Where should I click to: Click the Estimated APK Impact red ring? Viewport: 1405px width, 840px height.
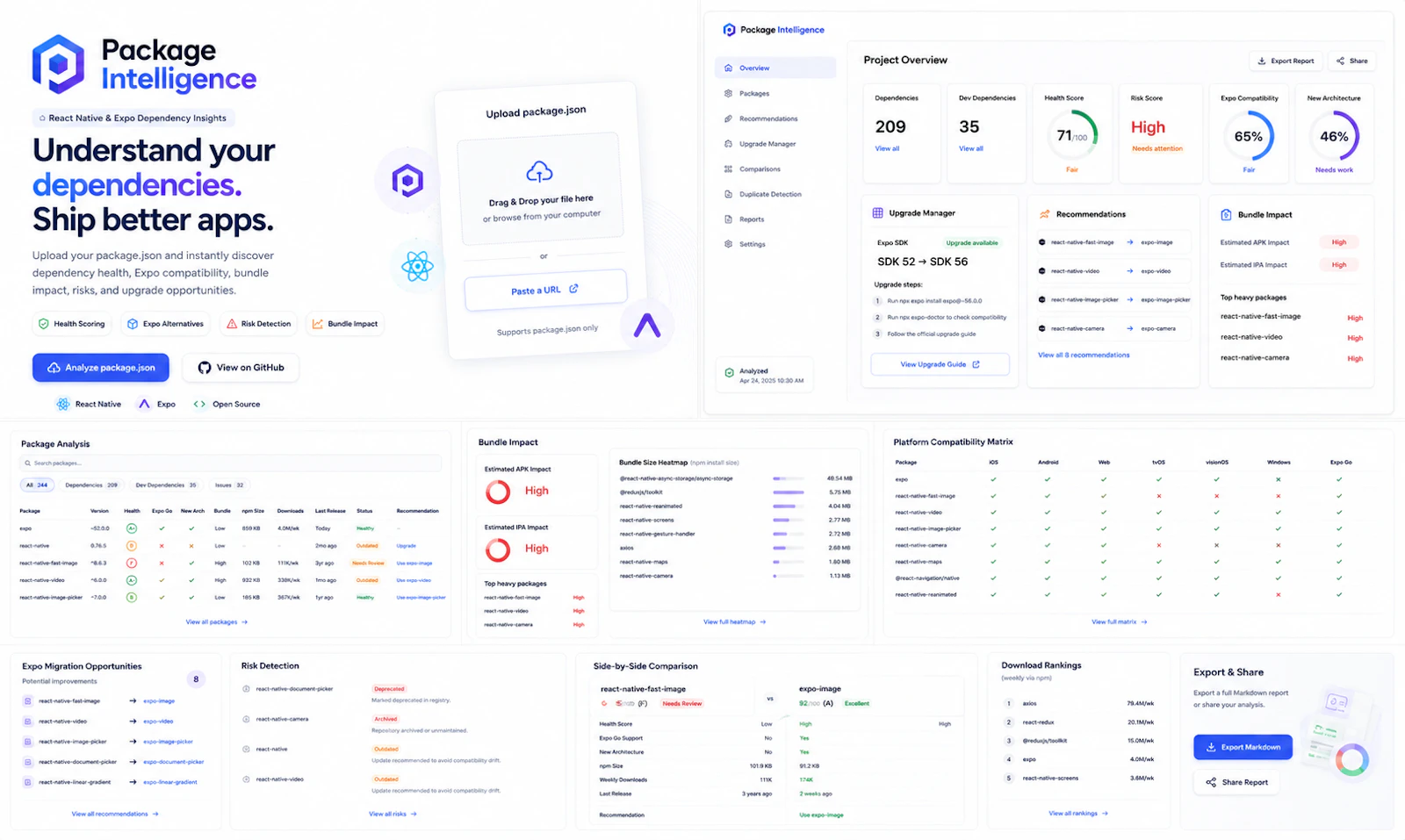[498, 492]
